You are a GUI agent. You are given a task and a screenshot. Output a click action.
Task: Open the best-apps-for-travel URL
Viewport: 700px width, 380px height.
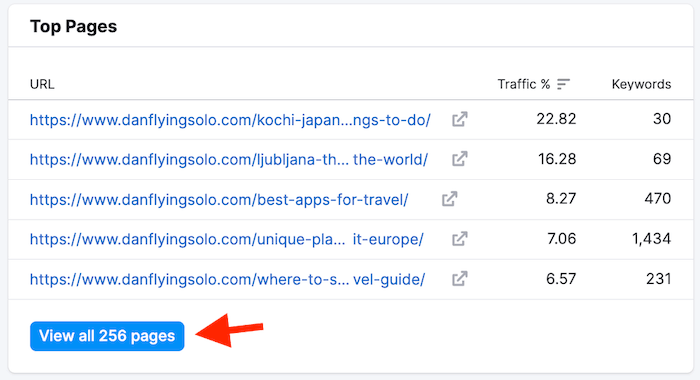click(219, 200)
